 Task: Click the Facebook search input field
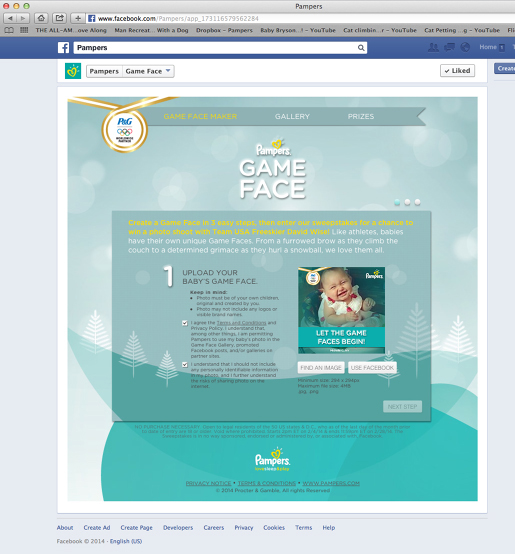click(x=220, y=48)
